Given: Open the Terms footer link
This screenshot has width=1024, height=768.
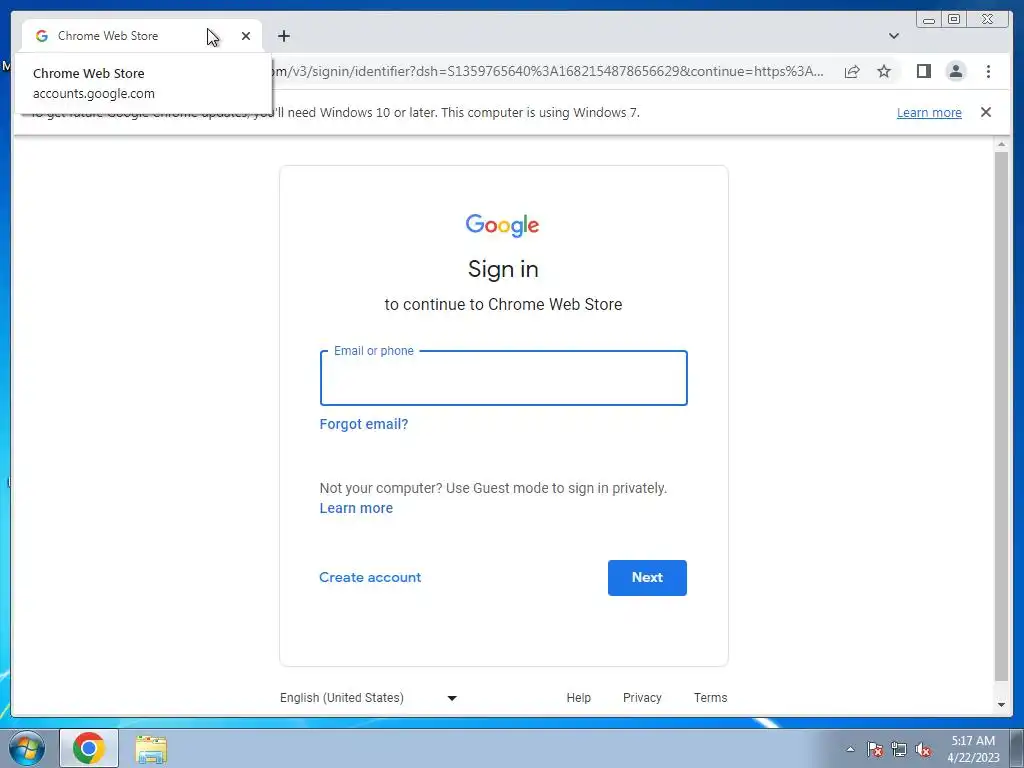Looking at the screenshot, I should 711,697.
